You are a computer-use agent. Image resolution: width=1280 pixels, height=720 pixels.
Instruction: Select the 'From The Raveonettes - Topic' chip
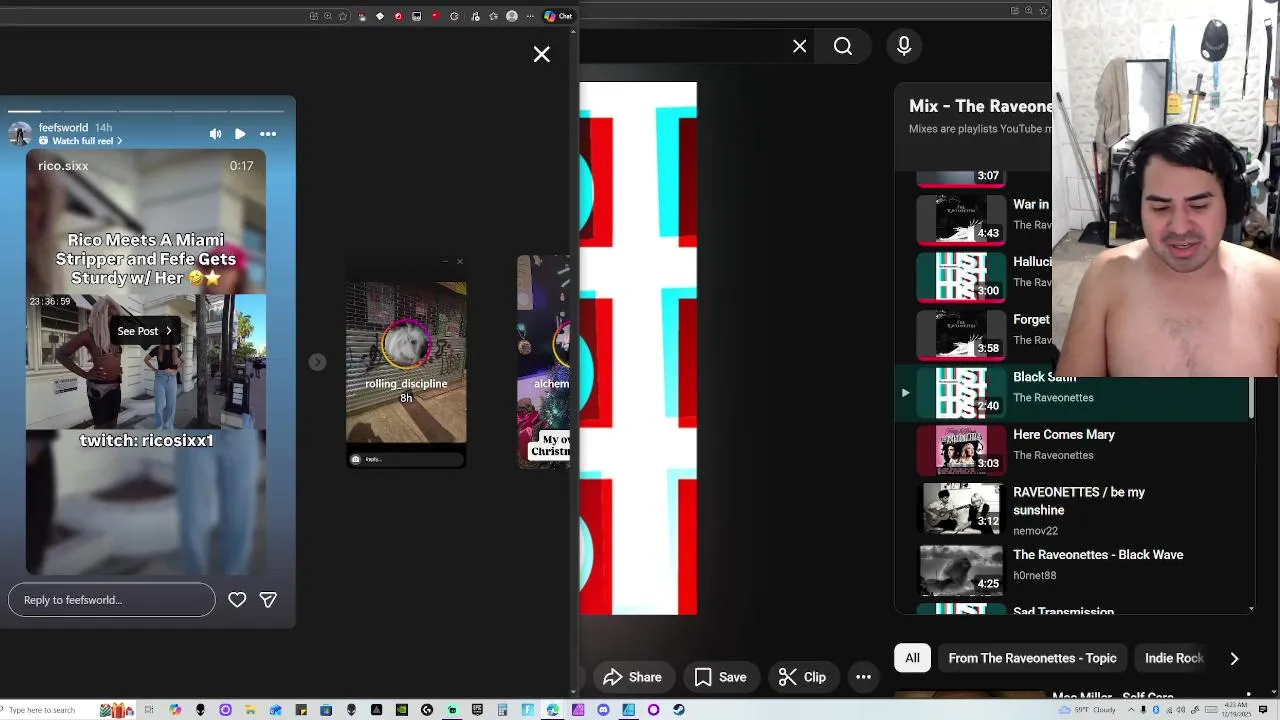pos(1032,658)
